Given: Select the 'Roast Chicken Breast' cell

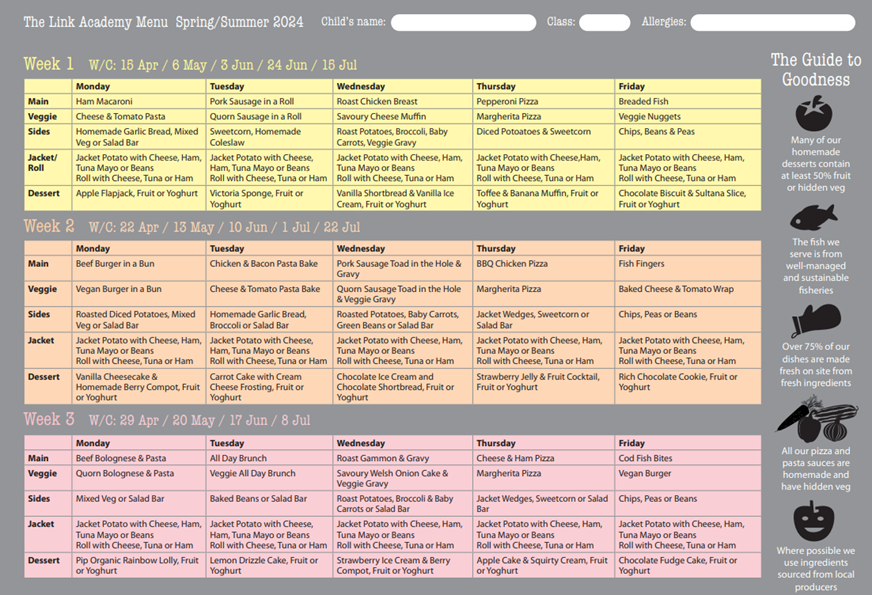Looking at the screenshot, I should [x=403, y=101].
